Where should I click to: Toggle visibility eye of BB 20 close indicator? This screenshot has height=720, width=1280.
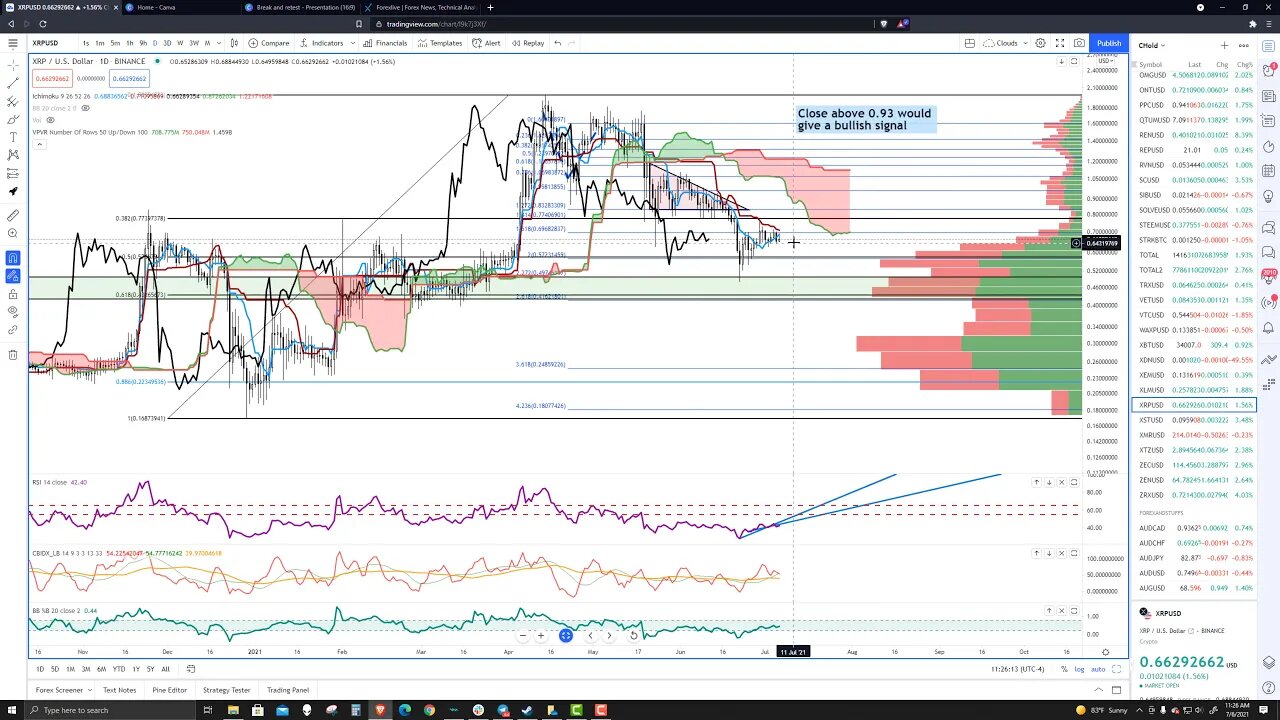[85, 108]
